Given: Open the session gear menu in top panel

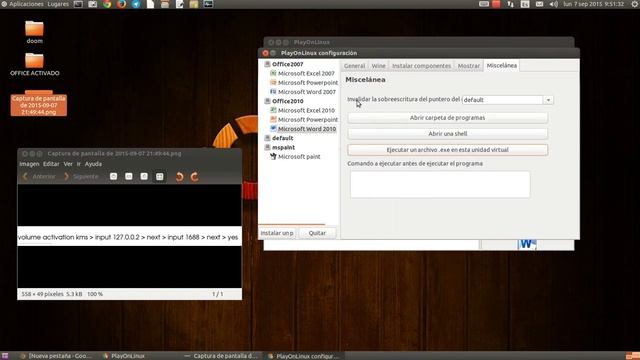Looking at the screenshot, I should pos(635,4).
